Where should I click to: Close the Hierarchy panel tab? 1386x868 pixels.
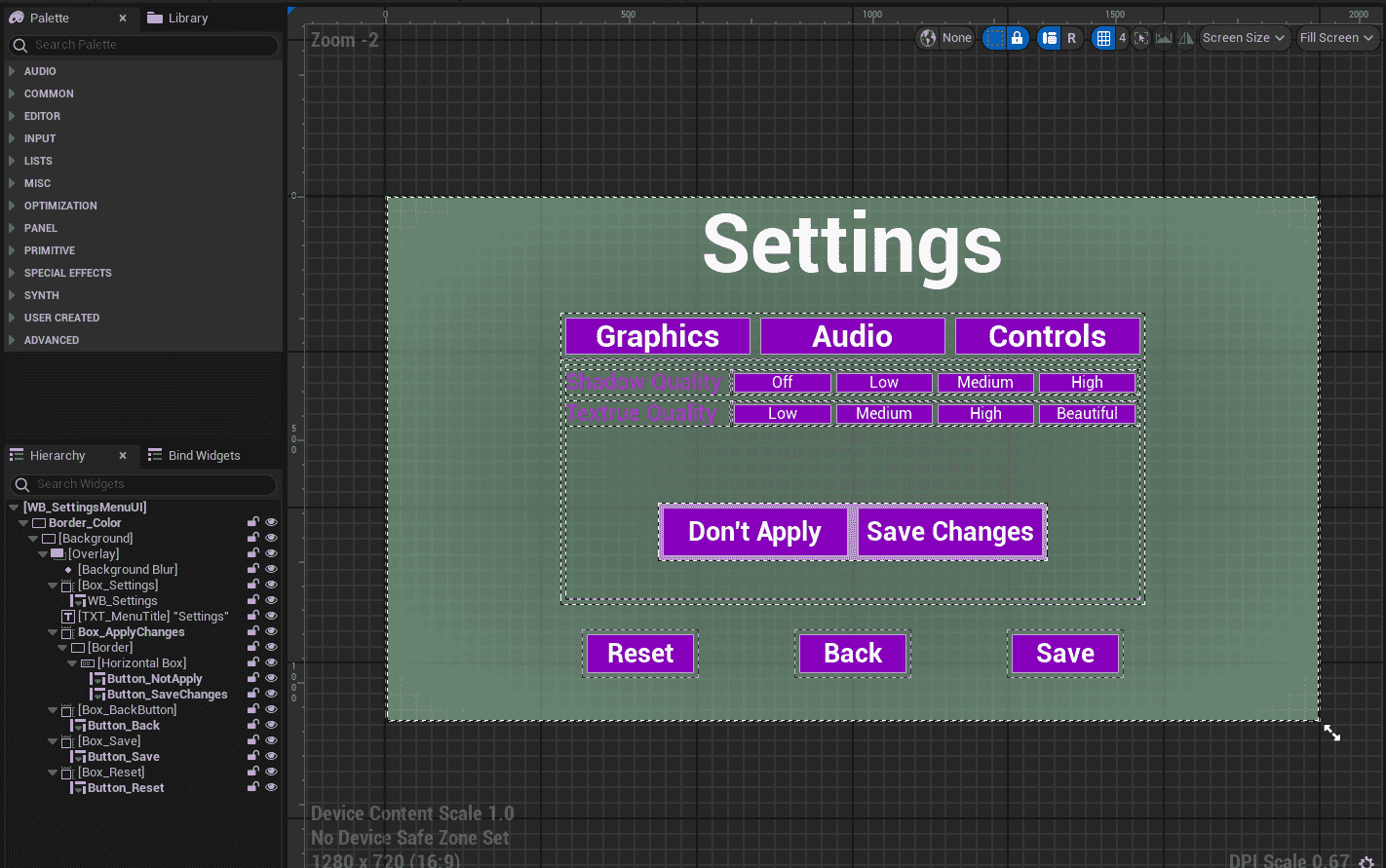click(x=123, y=456)
